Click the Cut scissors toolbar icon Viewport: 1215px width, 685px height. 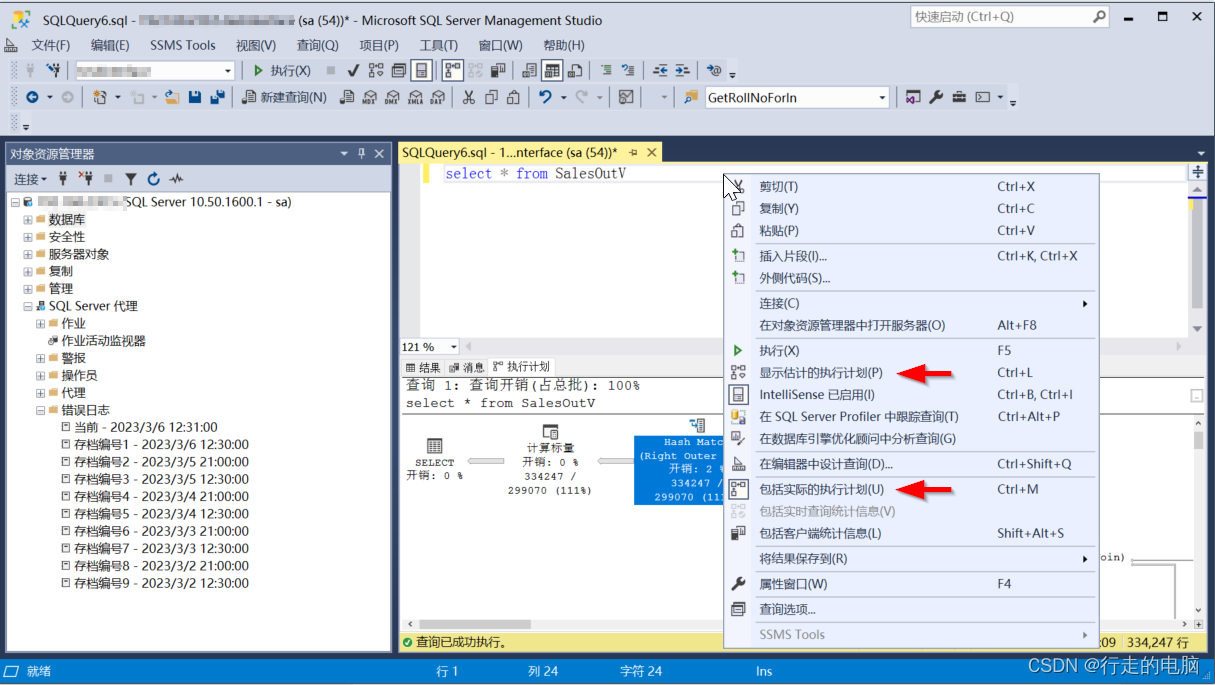pyautogui.click(x=468, y=97)
